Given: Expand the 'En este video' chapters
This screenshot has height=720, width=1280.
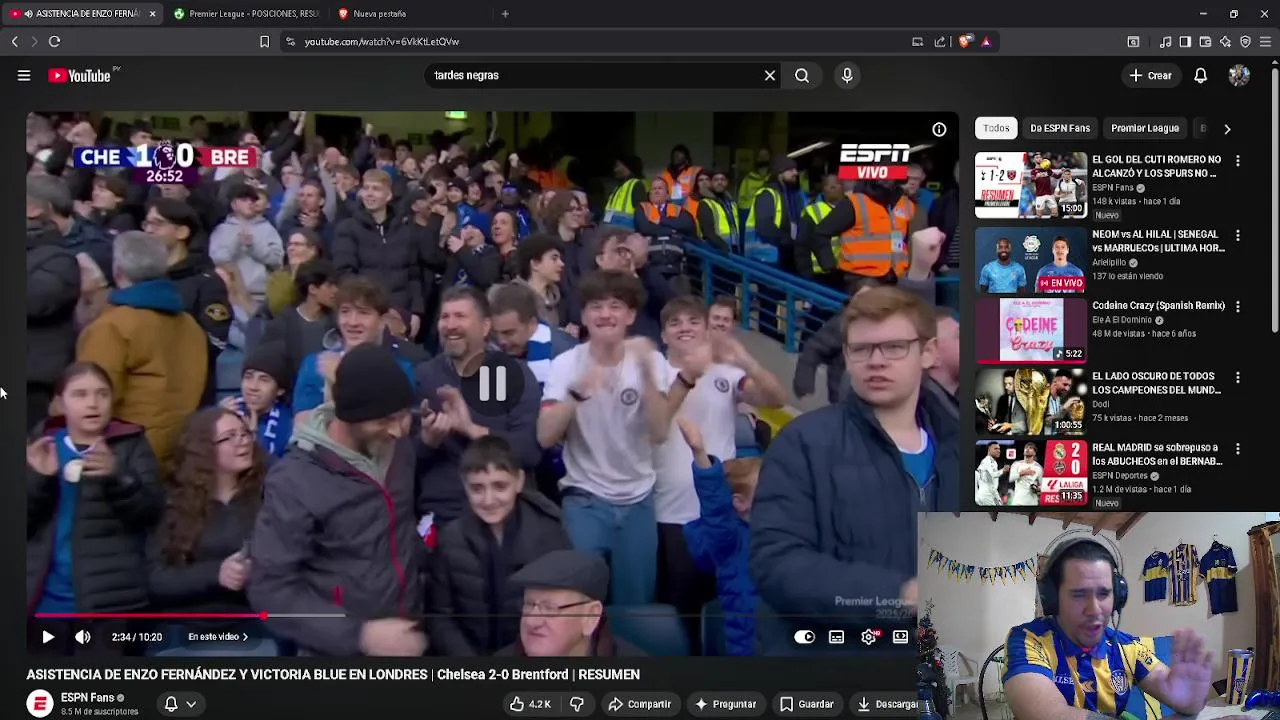Looking at the screenshot, I should pos(218,637).
